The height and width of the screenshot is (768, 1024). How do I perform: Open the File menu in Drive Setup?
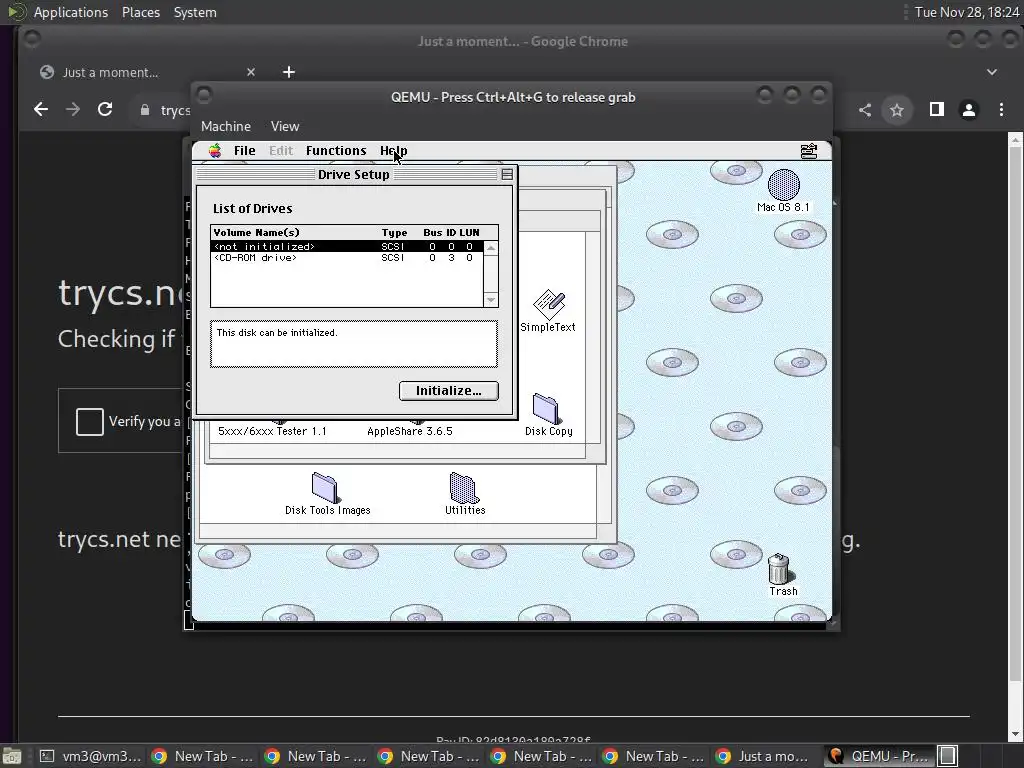(x=245, y=151)
